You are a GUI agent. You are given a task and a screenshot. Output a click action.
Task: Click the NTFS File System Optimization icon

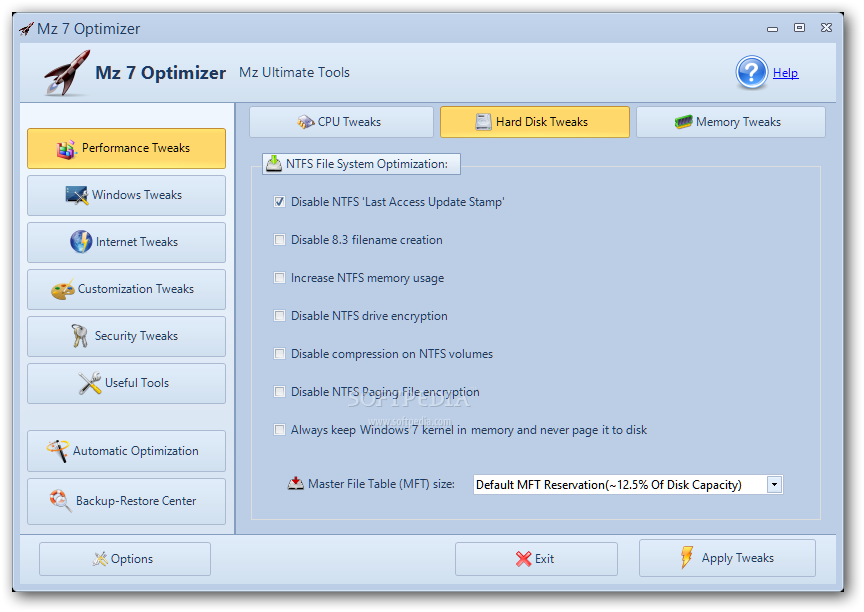coord(274,164)
